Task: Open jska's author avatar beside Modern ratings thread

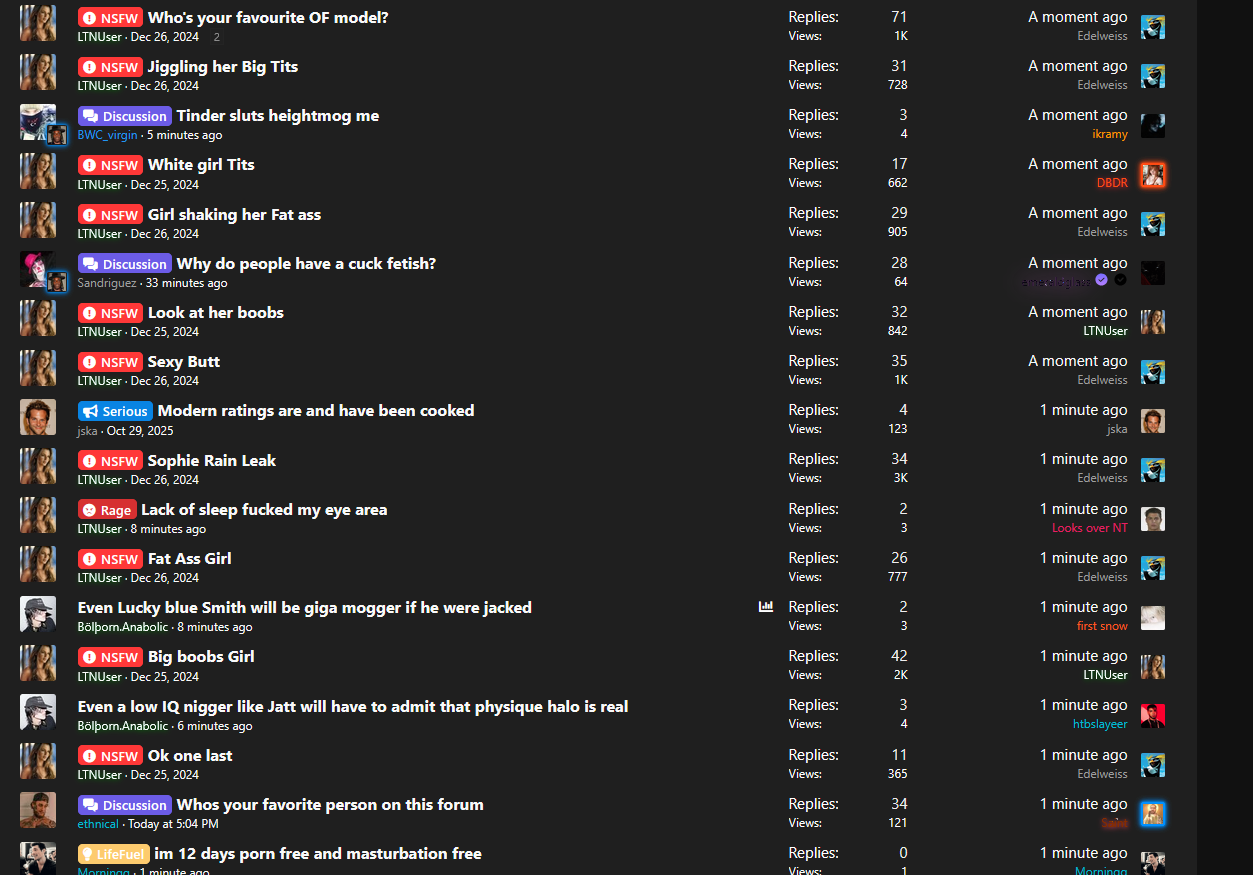Action: [x=38, y=417]
